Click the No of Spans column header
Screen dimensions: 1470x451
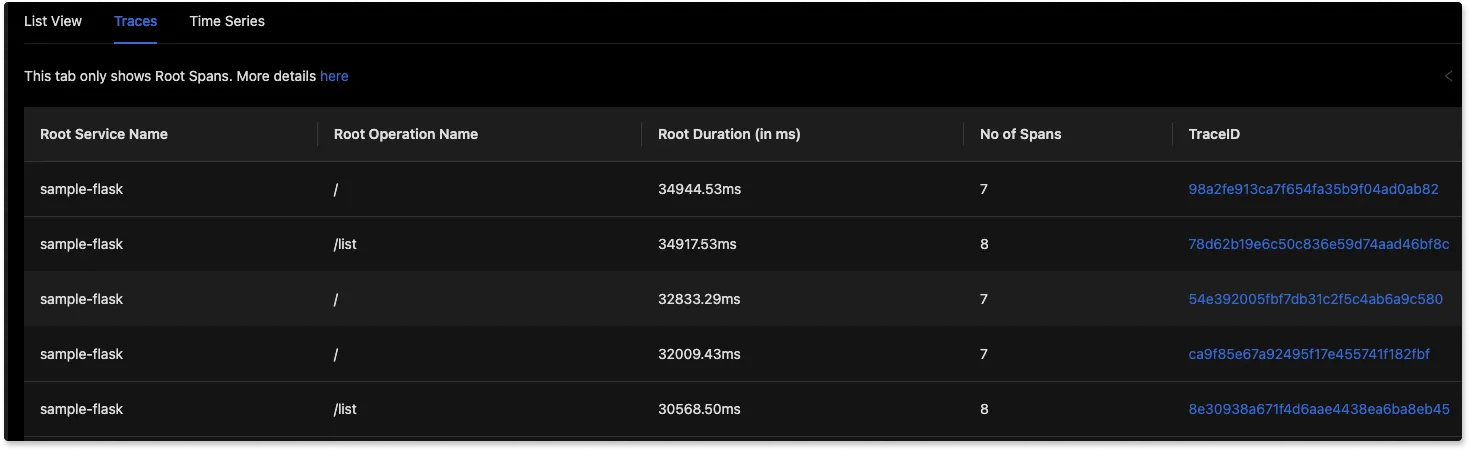tap(1021, 134)
